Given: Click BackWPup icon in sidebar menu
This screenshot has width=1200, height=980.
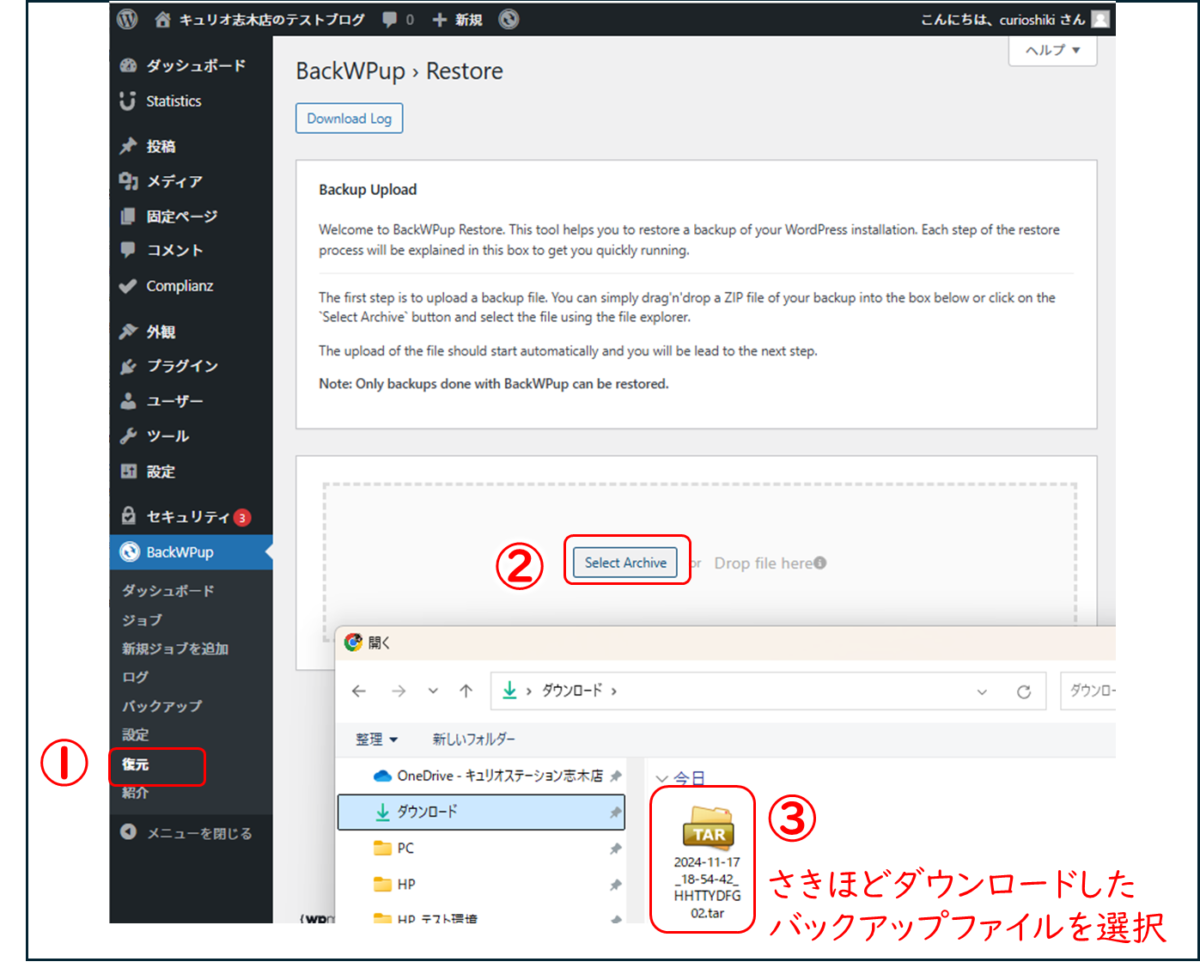Looking at the screenshot, I should [x=128, y=552].
